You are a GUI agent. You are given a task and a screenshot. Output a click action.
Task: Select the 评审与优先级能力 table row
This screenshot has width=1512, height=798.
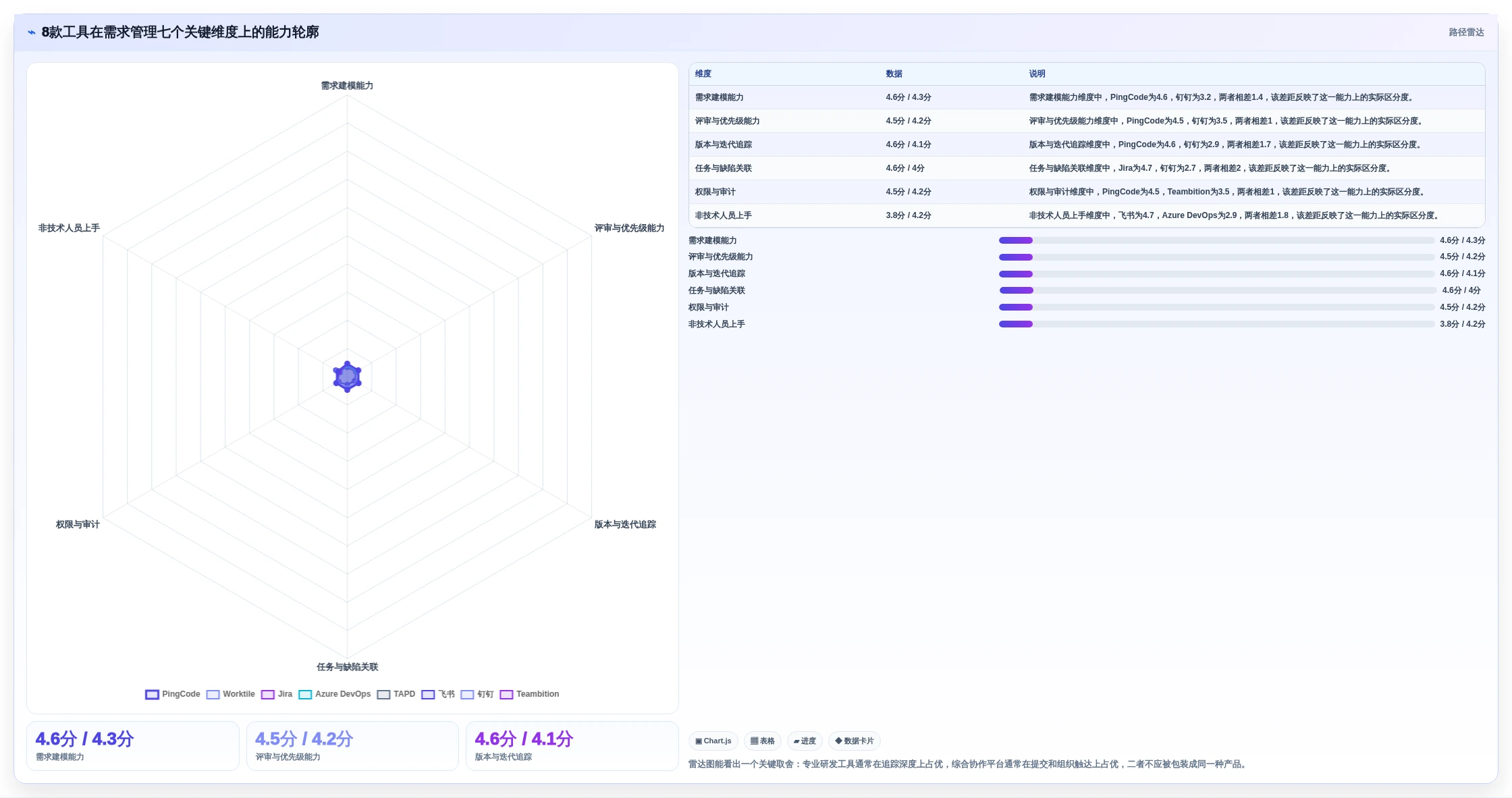1087,121
